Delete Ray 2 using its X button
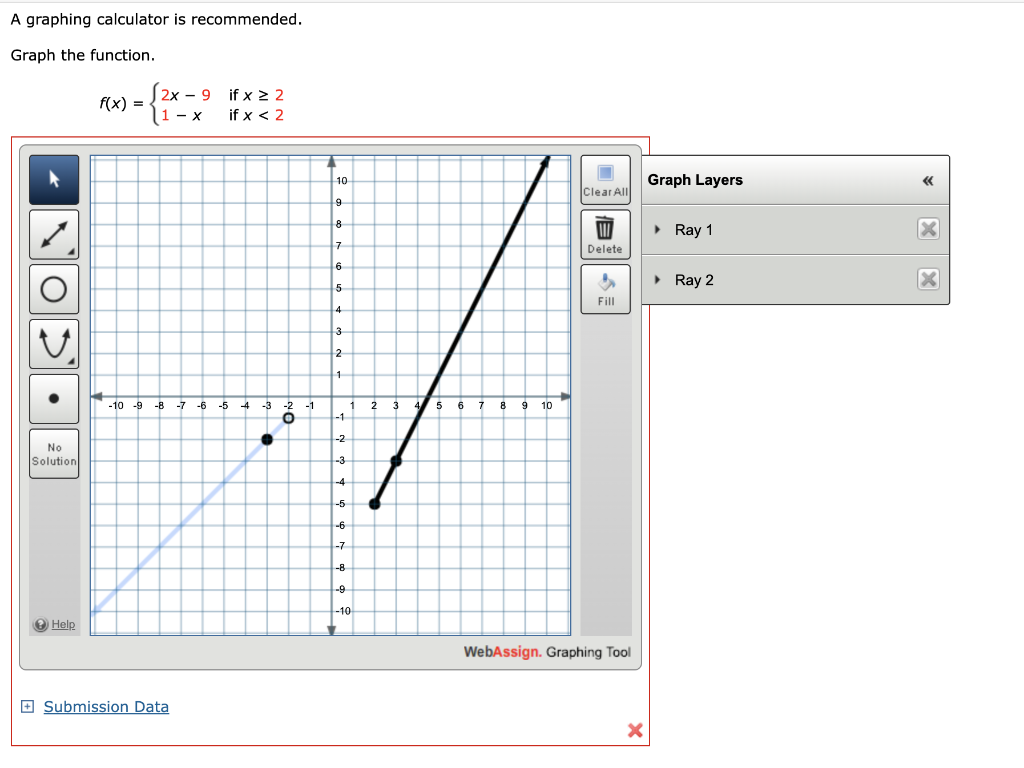 pyautogui.click(x=928, y=279)
